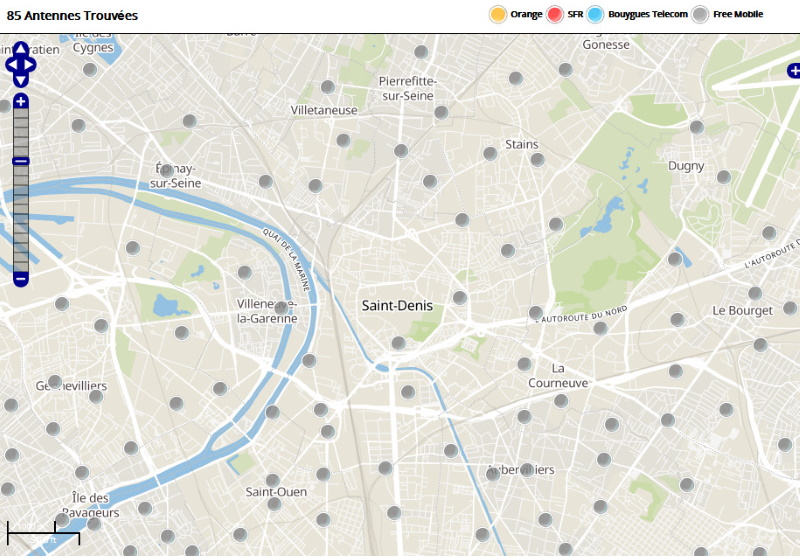
Task: Pan the map east with right arrow
Action: click(x=30, y=65)
